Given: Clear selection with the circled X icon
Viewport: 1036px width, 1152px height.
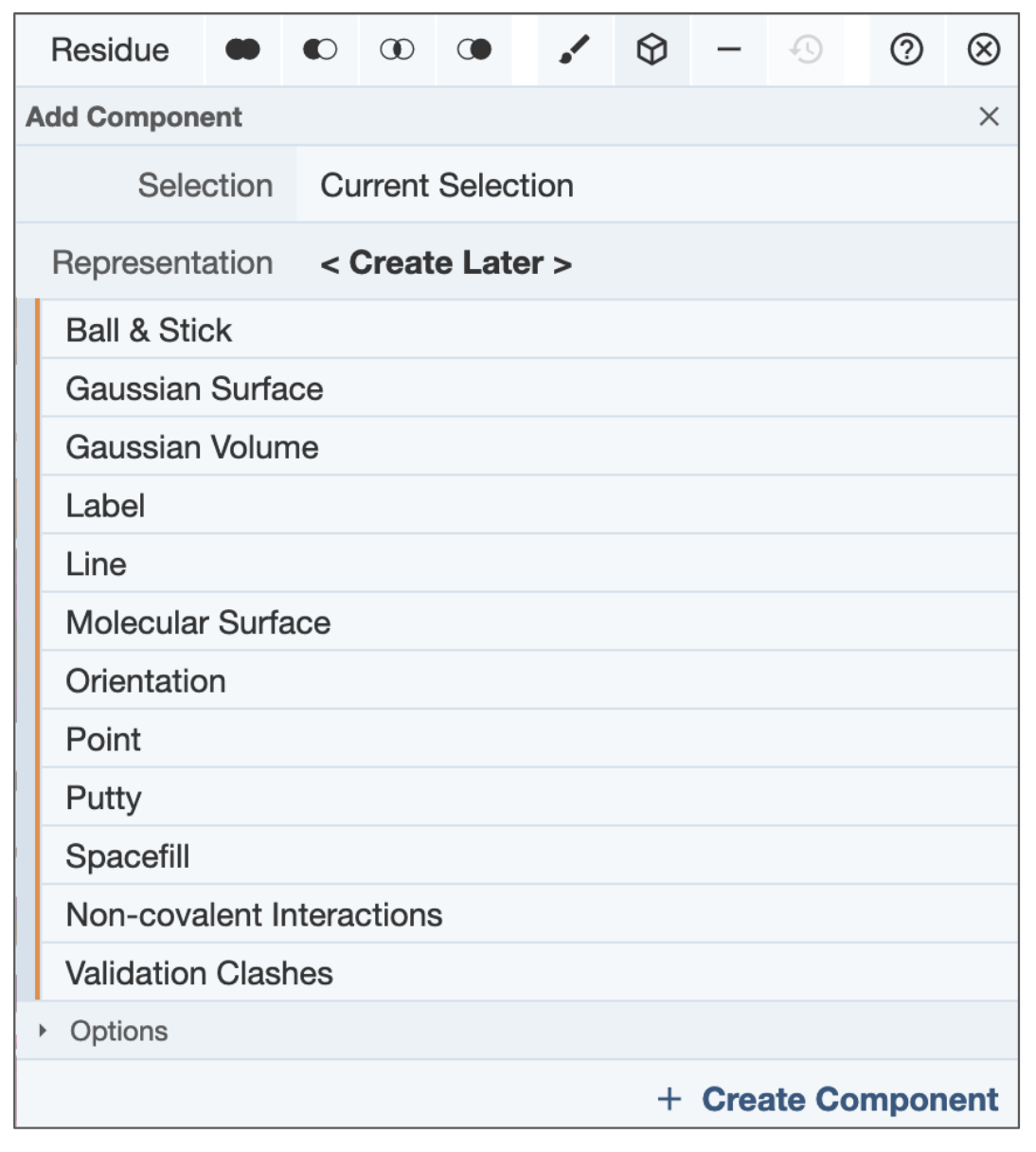Looking at the screenshot, I should point(984,50).
